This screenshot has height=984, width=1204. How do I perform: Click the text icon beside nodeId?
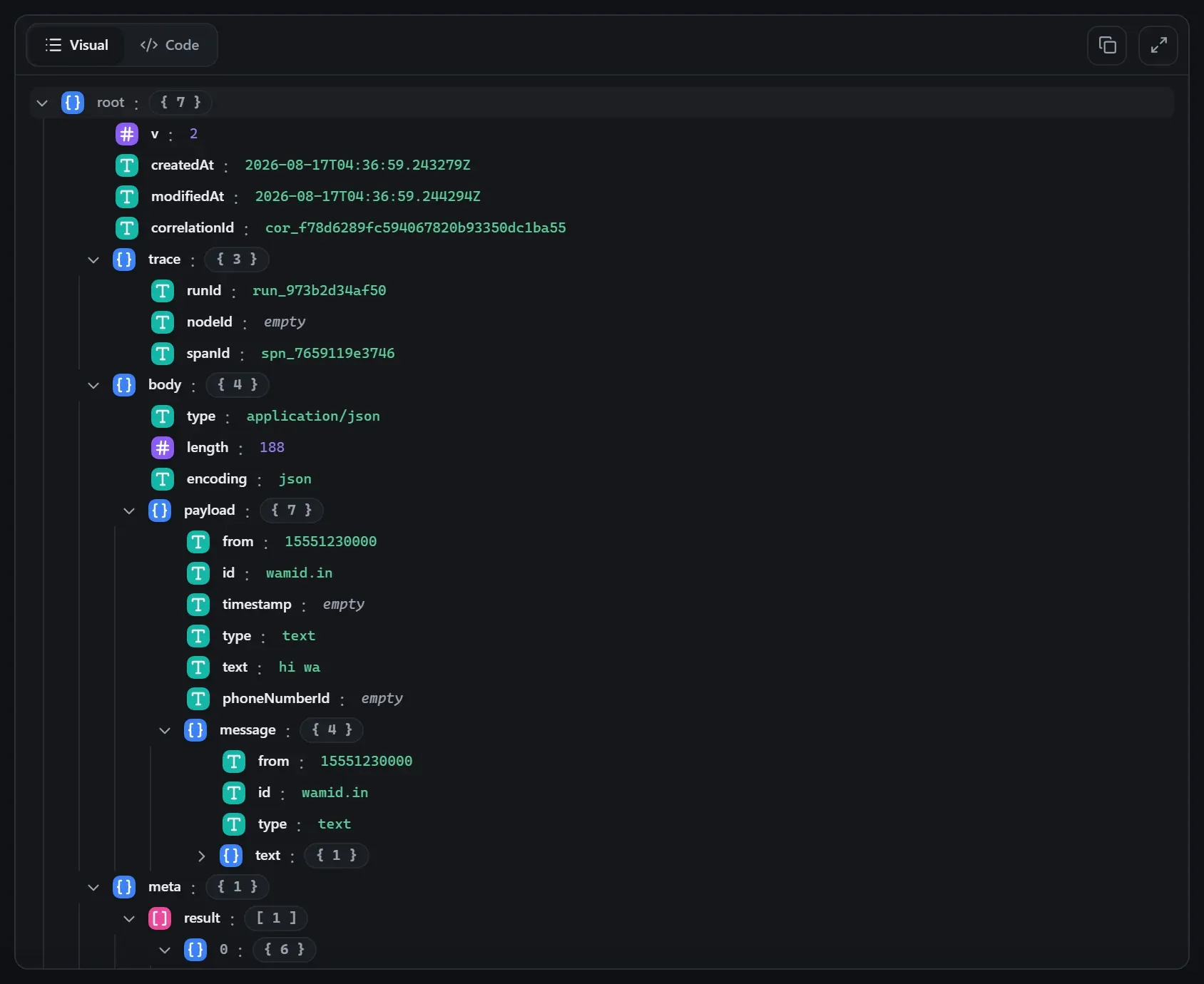(x=163, y=322)
